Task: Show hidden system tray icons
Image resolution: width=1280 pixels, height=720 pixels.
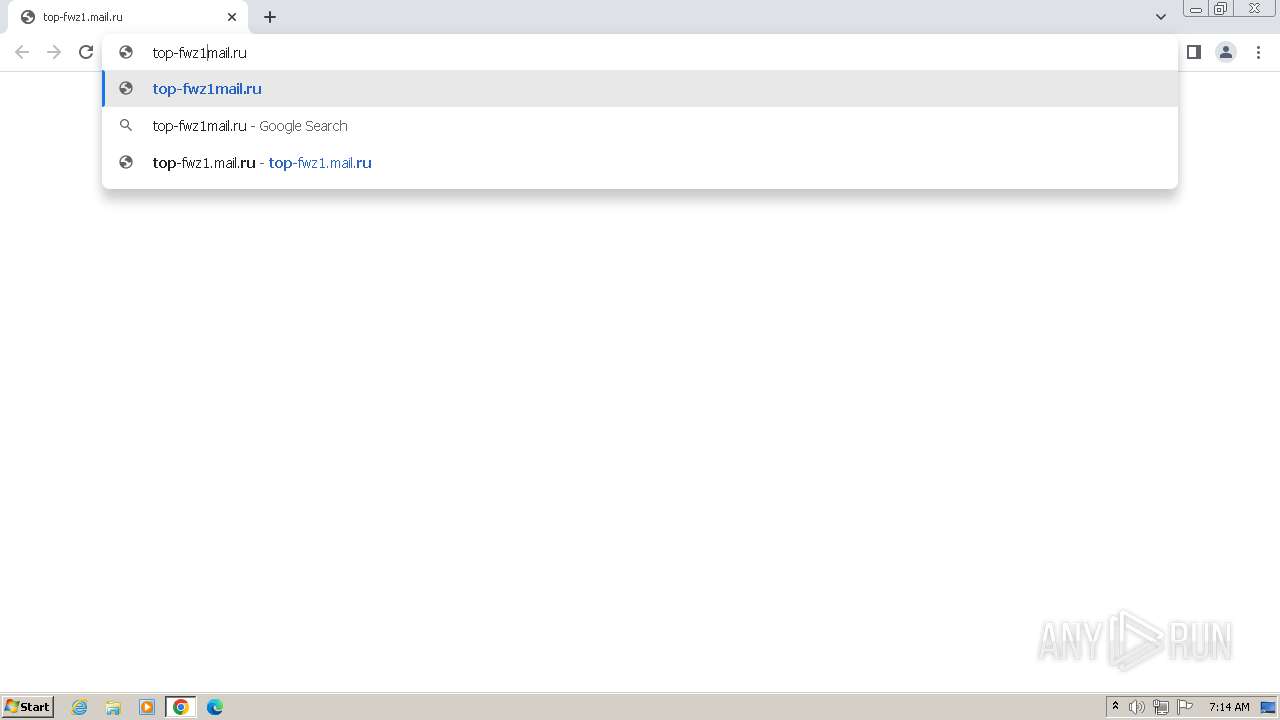Action: coord(1115,707)
